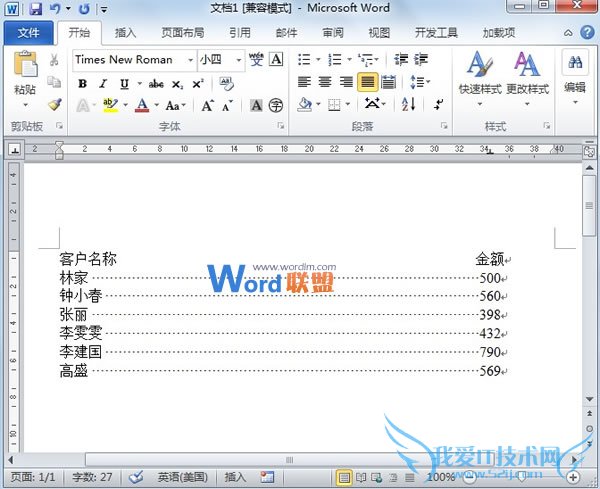Click the Shading paint bucket button
Image resolution: width=600 pixels, height=489 pixels.
[x=305, y=104]
